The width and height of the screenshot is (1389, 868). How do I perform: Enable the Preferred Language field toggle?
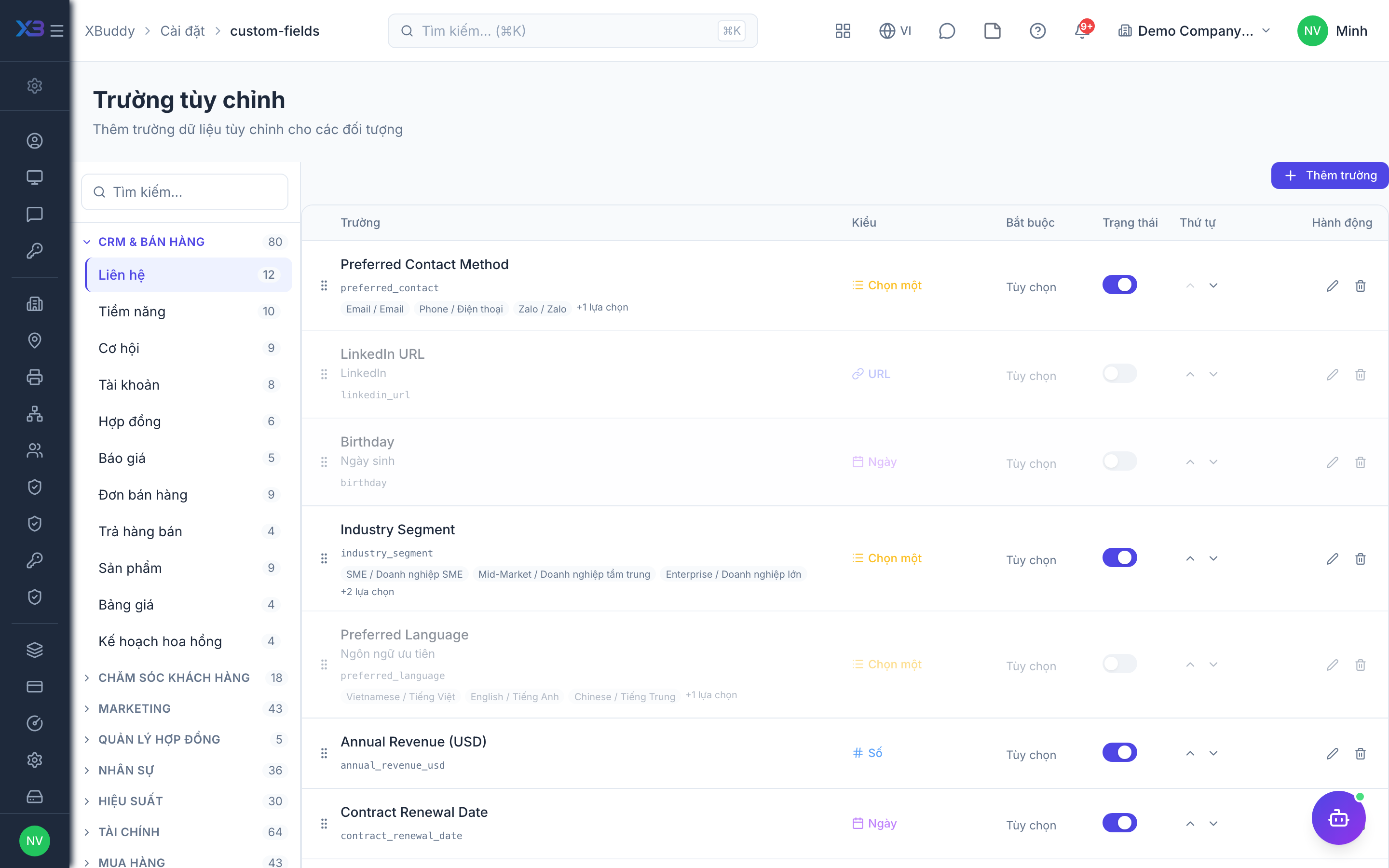[x=1119, y=664]
